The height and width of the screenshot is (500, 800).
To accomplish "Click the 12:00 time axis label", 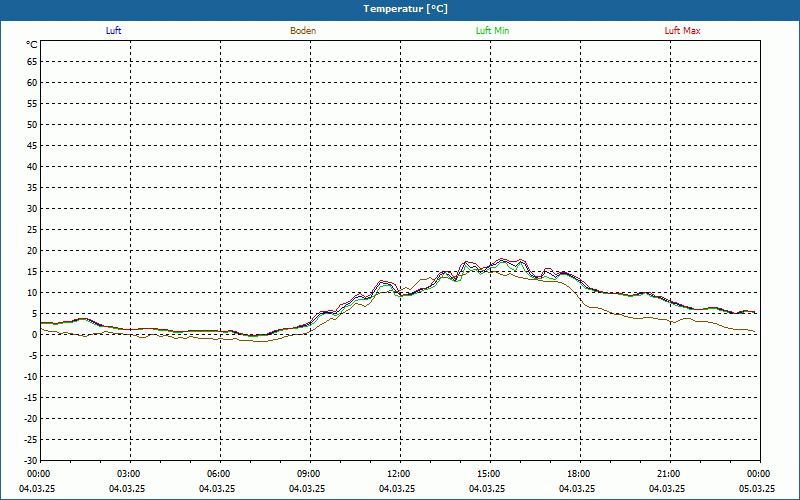I will click(398, 474).
